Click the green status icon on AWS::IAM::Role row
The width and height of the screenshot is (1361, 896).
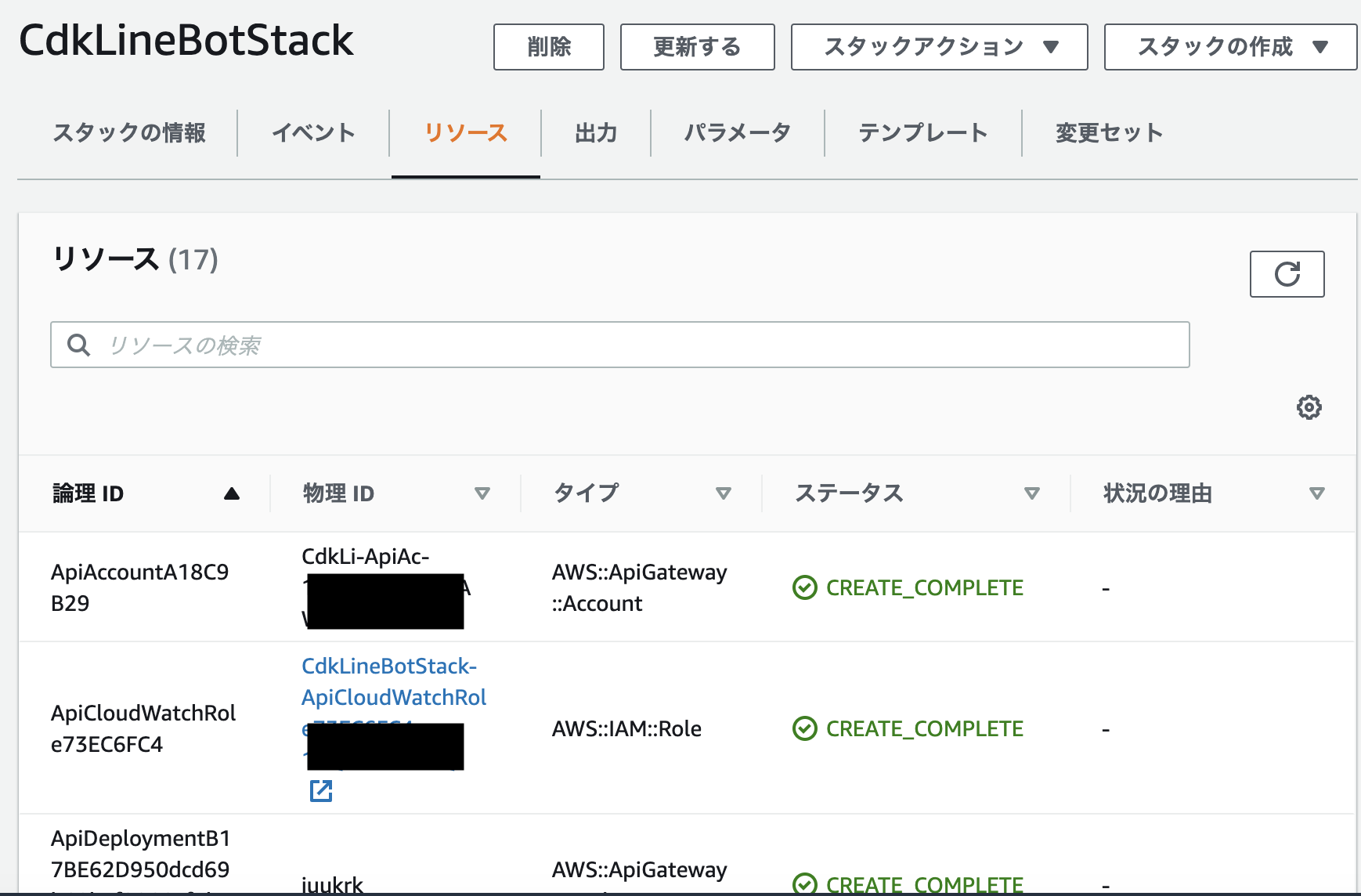click(805, 728)
